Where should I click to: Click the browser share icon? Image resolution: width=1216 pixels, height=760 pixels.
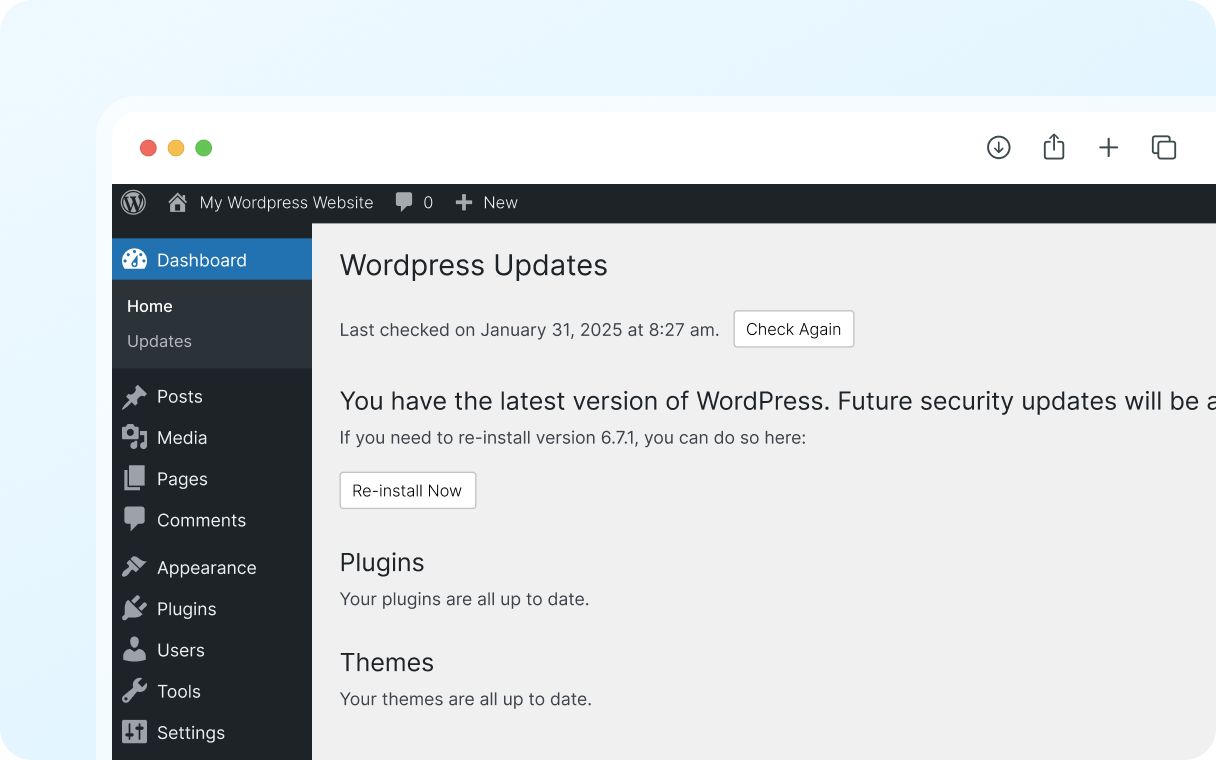[1054, 147]
